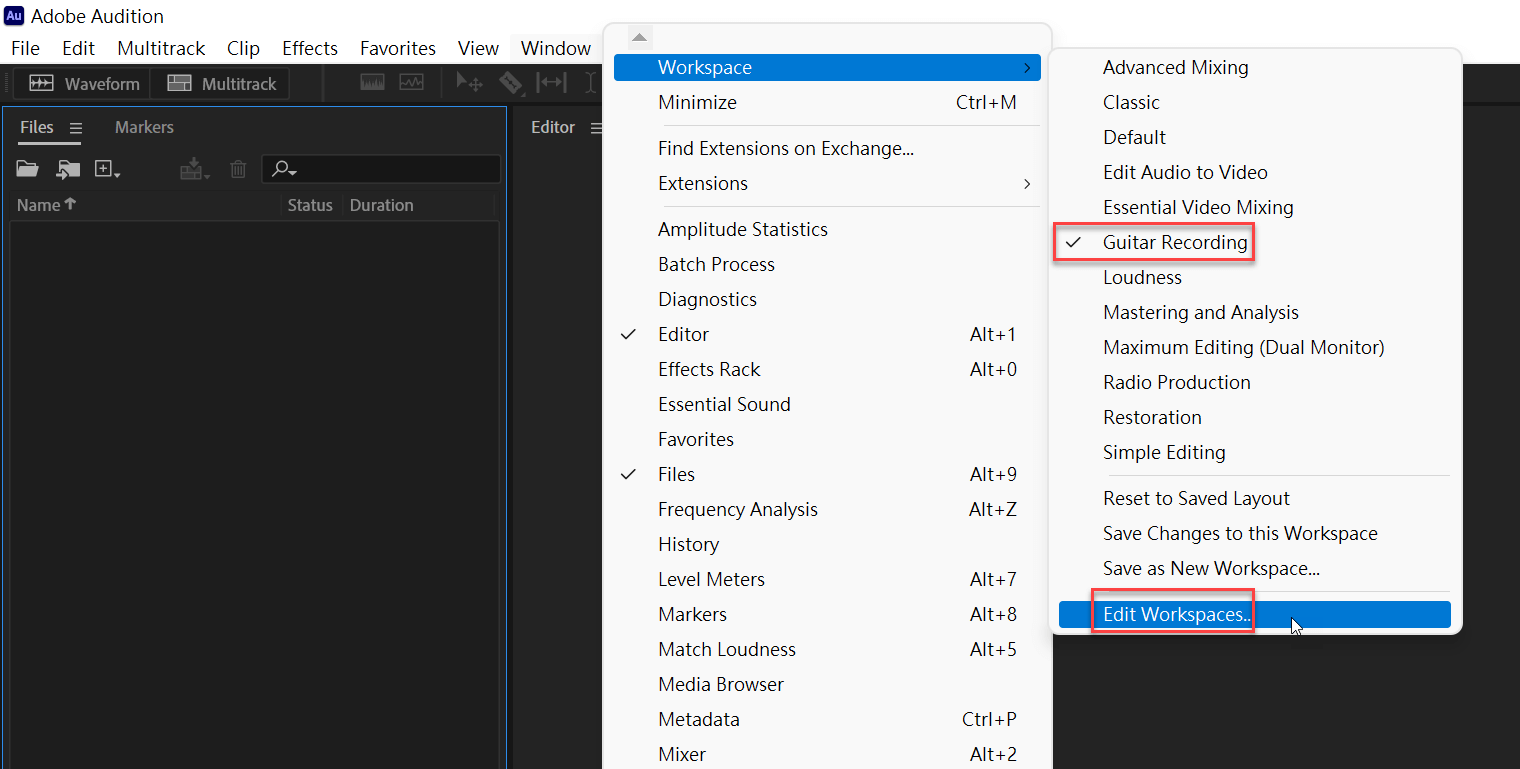Show the History panel
1520x769 pixels.
tap(827, 545)
